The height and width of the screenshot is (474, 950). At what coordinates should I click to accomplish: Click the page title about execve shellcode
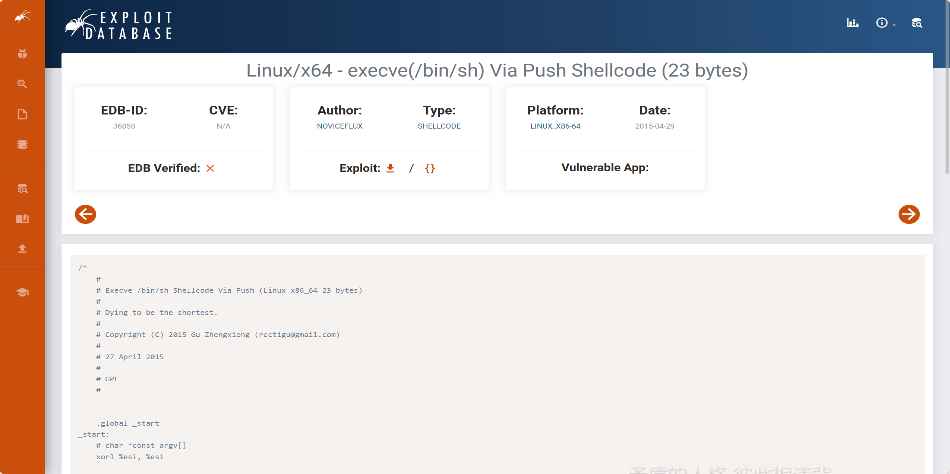click(497, 71)
